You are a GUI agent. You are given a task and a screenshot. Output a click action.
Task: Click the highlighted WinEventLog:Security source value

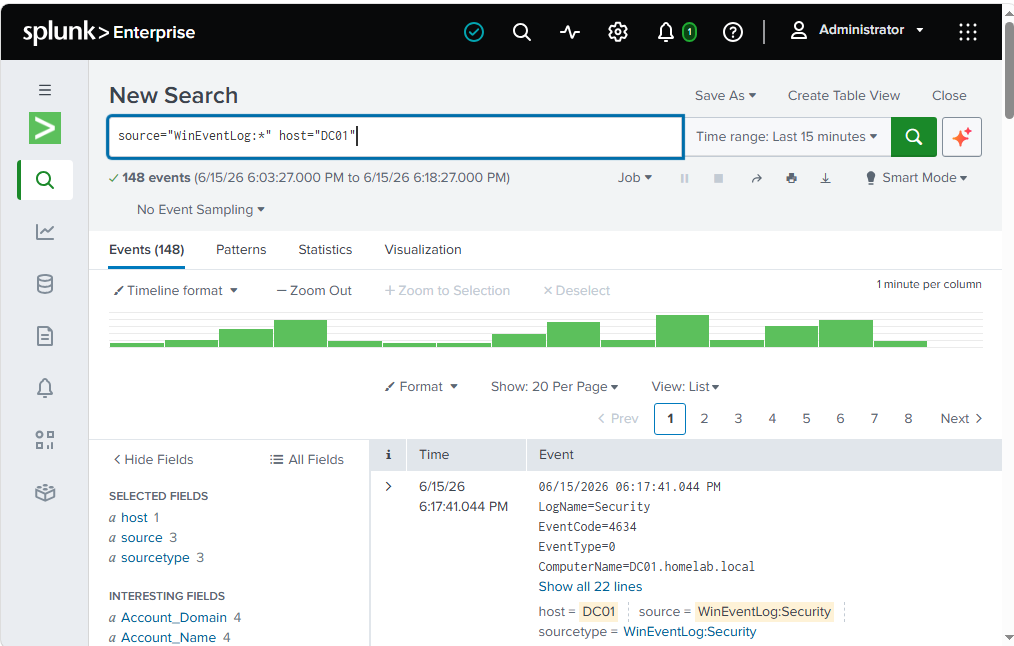tap(764, 612)
